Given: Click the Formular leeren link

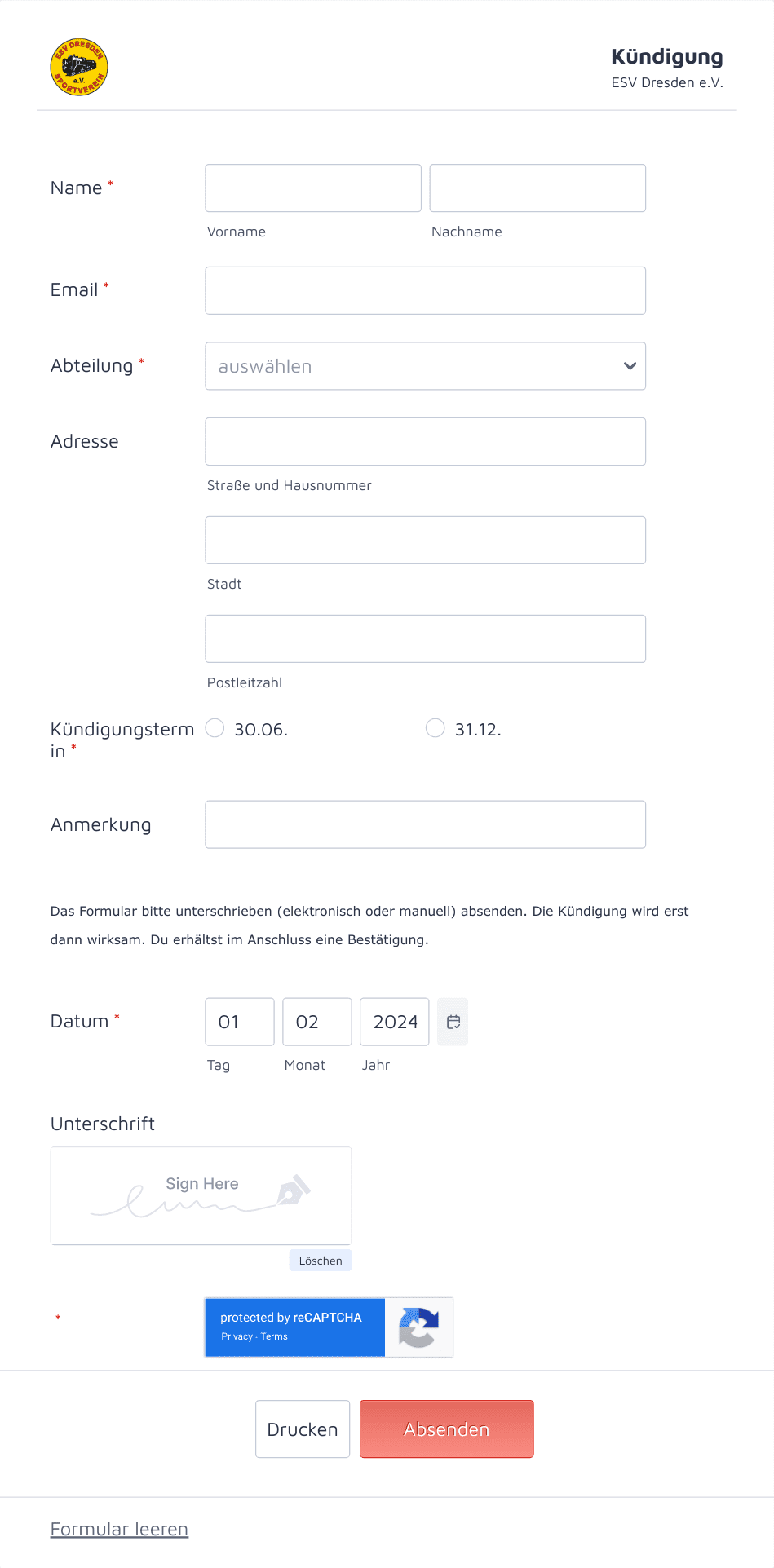Looking at the screenshot, I should pyautogui.click(x=120, y=1530).
